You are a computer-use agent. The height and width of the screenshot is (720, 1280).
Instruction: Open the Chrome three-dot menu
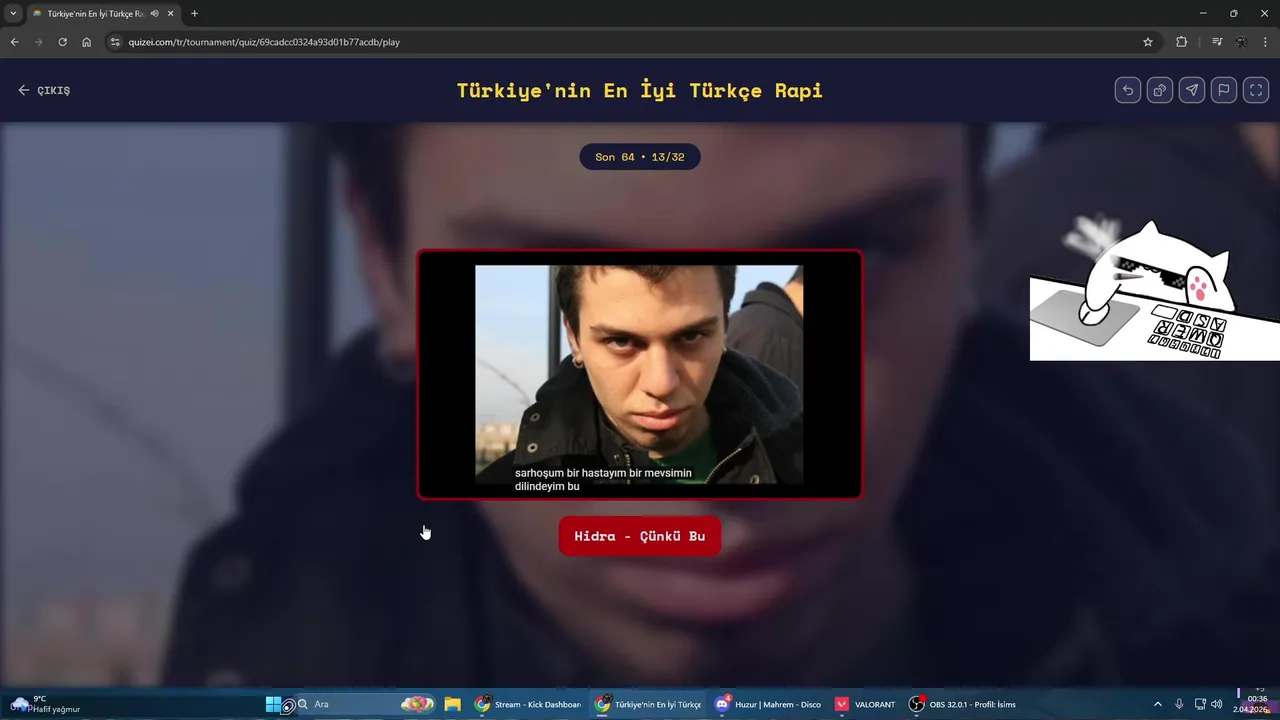1266,42
